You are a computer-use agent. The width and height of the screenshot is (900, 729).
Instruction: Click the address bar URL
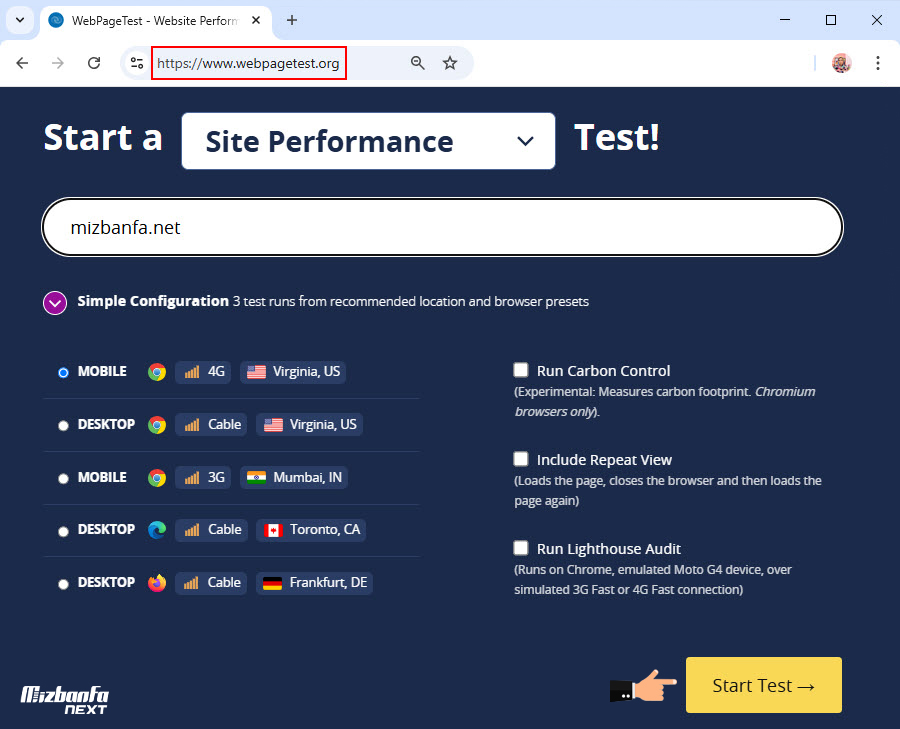click(249, 63)
